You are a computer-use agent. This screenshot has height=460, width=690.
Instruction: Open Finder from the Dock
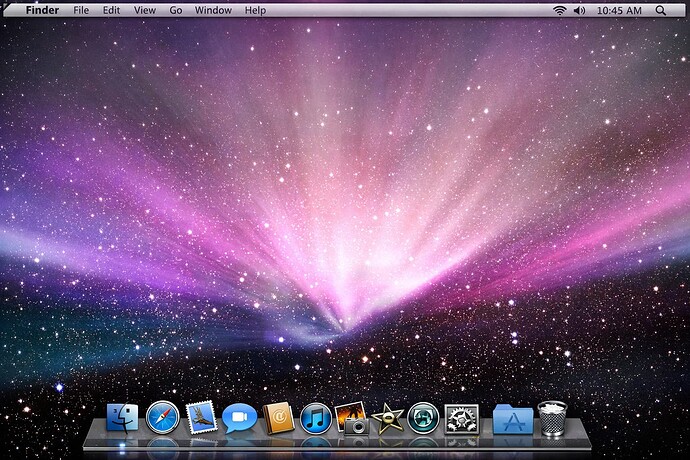(122, 418)
